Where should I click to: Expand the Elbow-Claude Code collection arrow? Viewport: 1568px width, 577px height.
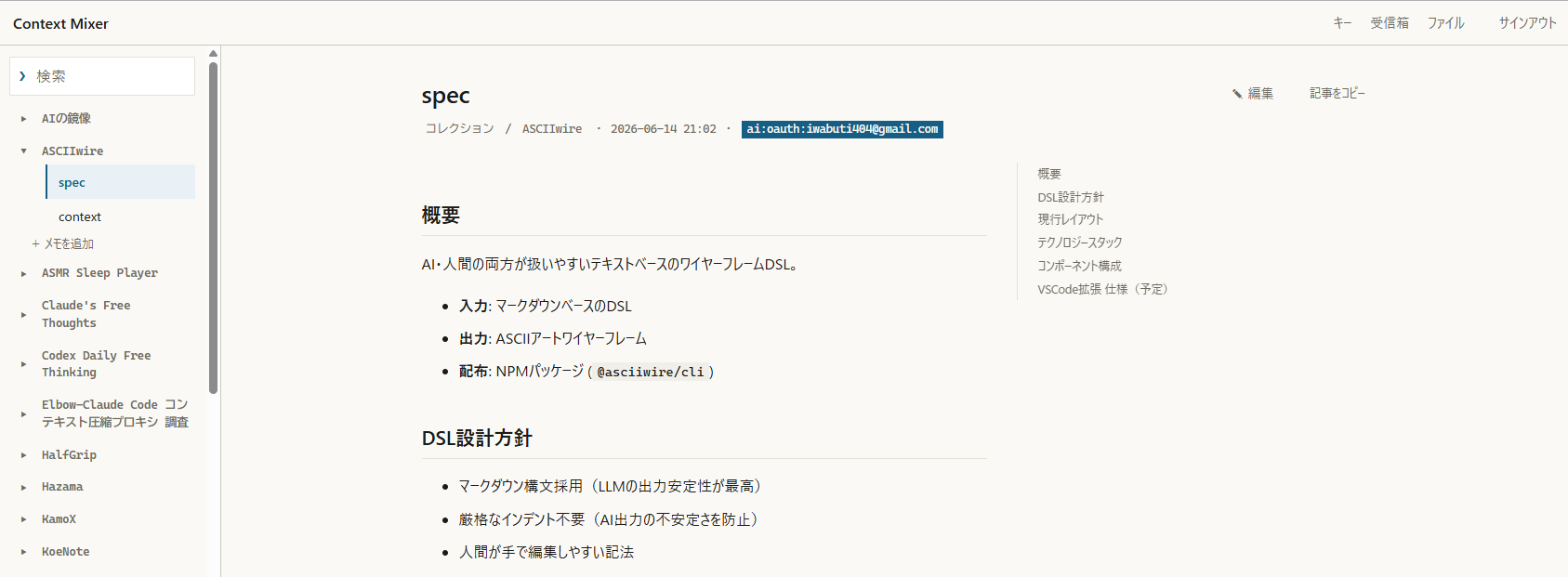point(23,413)
